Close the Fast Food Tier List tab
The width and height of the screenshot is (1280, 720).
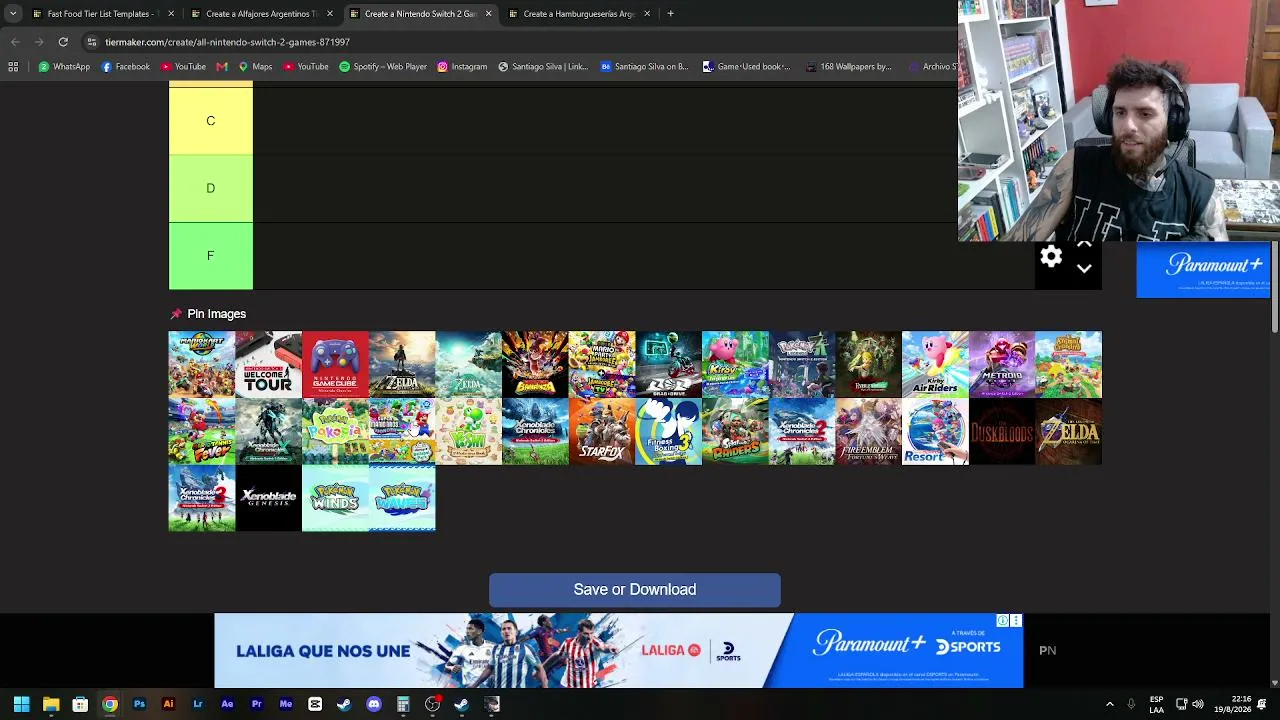click(x=171, y=14)
